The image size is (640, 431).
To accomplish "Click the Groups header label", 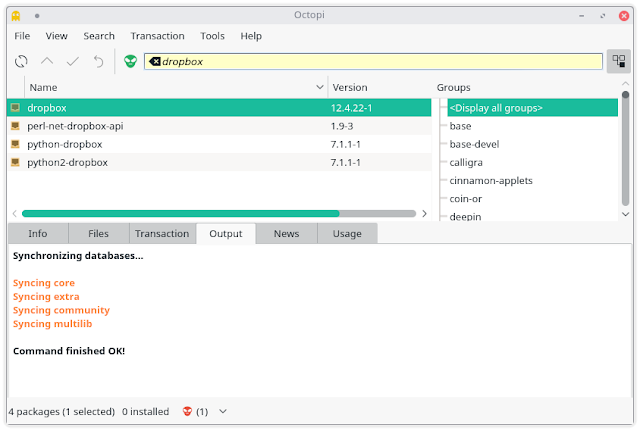I will point(453,87).
